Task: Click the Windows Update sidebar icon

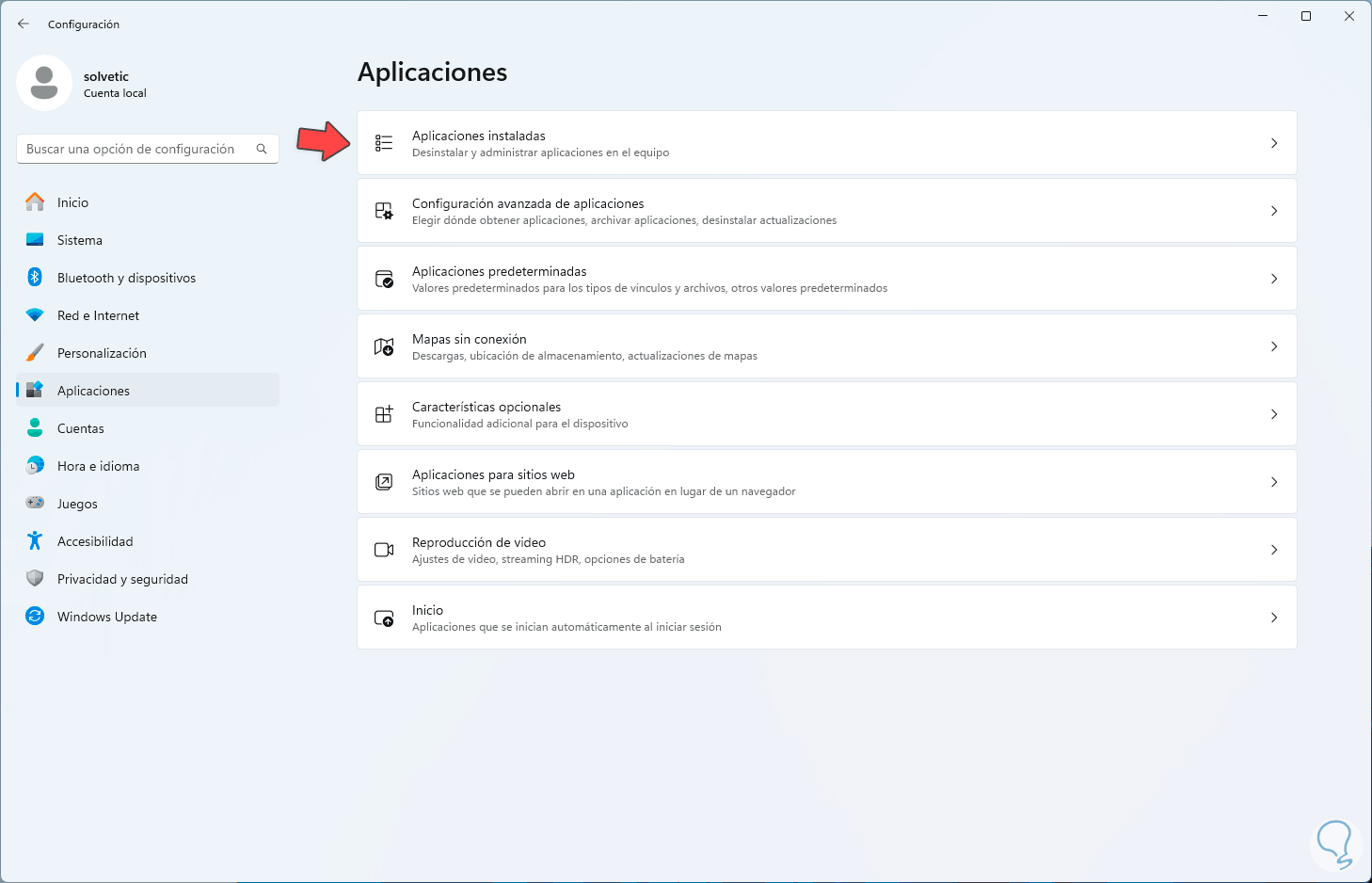Action: (x=35, y=617)
